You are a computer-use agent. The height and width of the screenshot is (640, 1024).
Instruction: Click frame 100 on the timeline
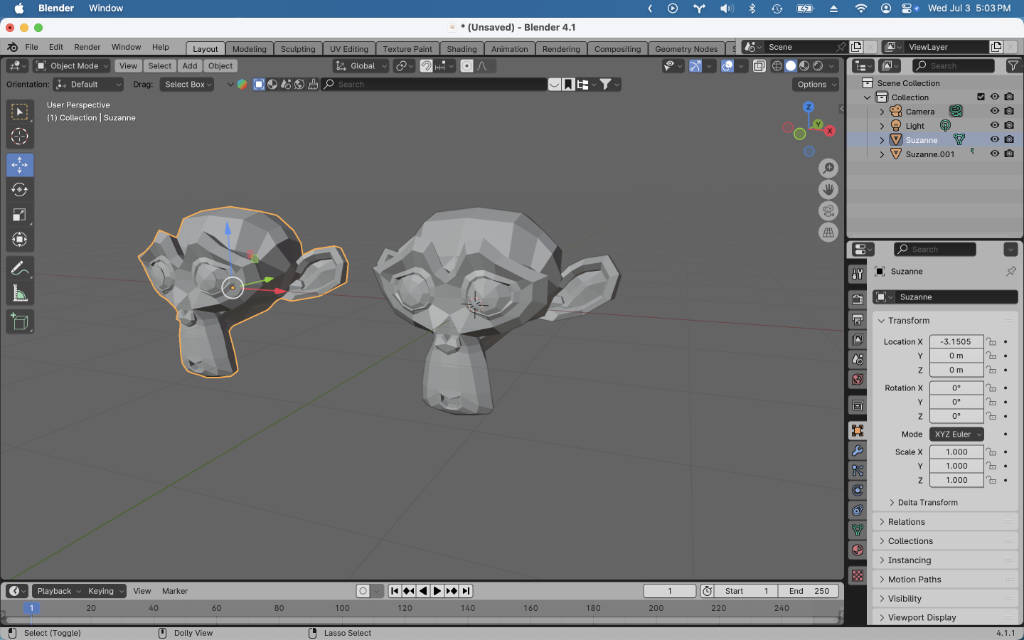342,608
